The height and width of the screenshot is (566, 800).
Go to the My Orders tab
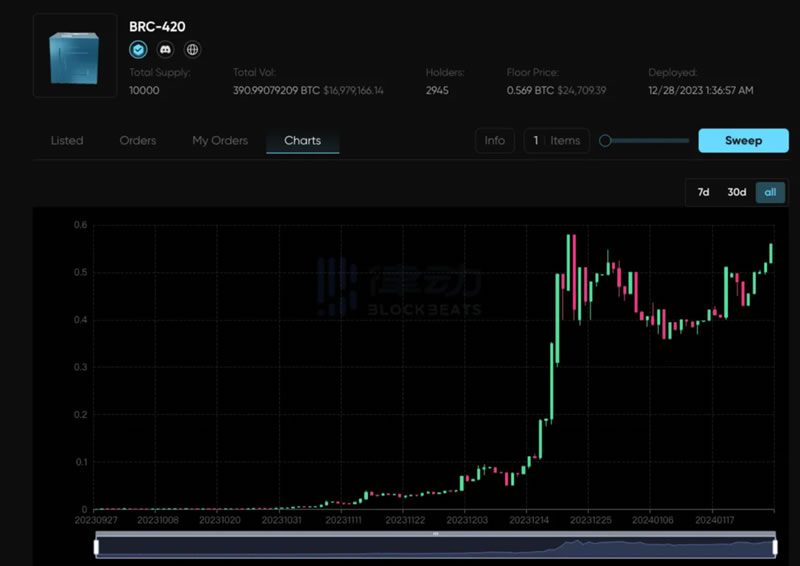220,140
